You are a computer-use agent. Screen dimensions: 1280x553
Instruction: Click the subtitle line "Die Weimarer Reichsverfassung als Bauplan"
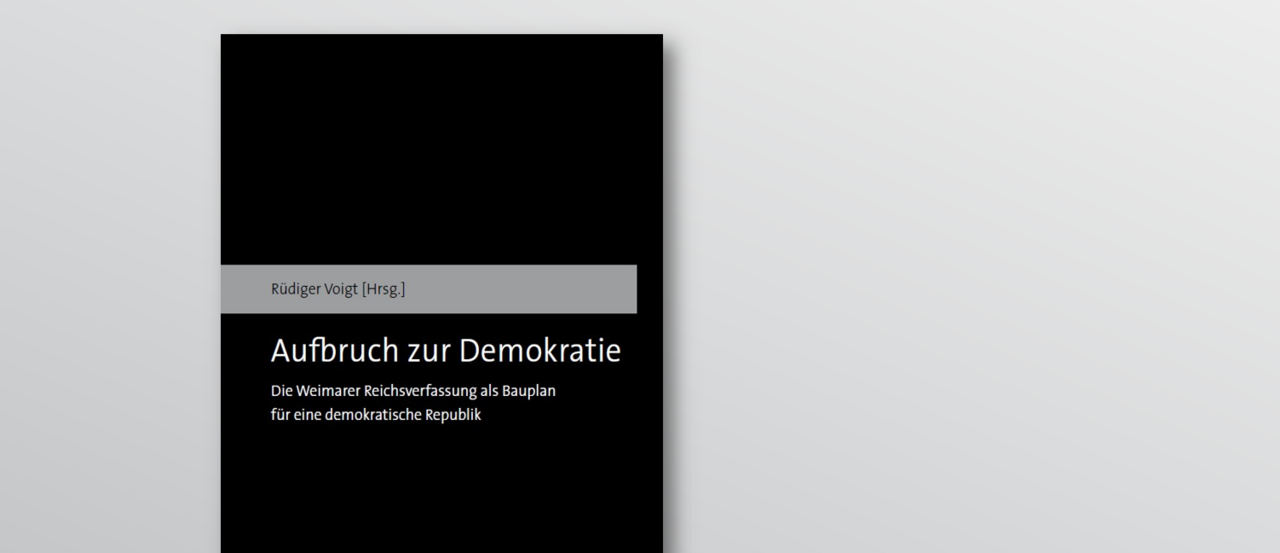coord(412,391)
